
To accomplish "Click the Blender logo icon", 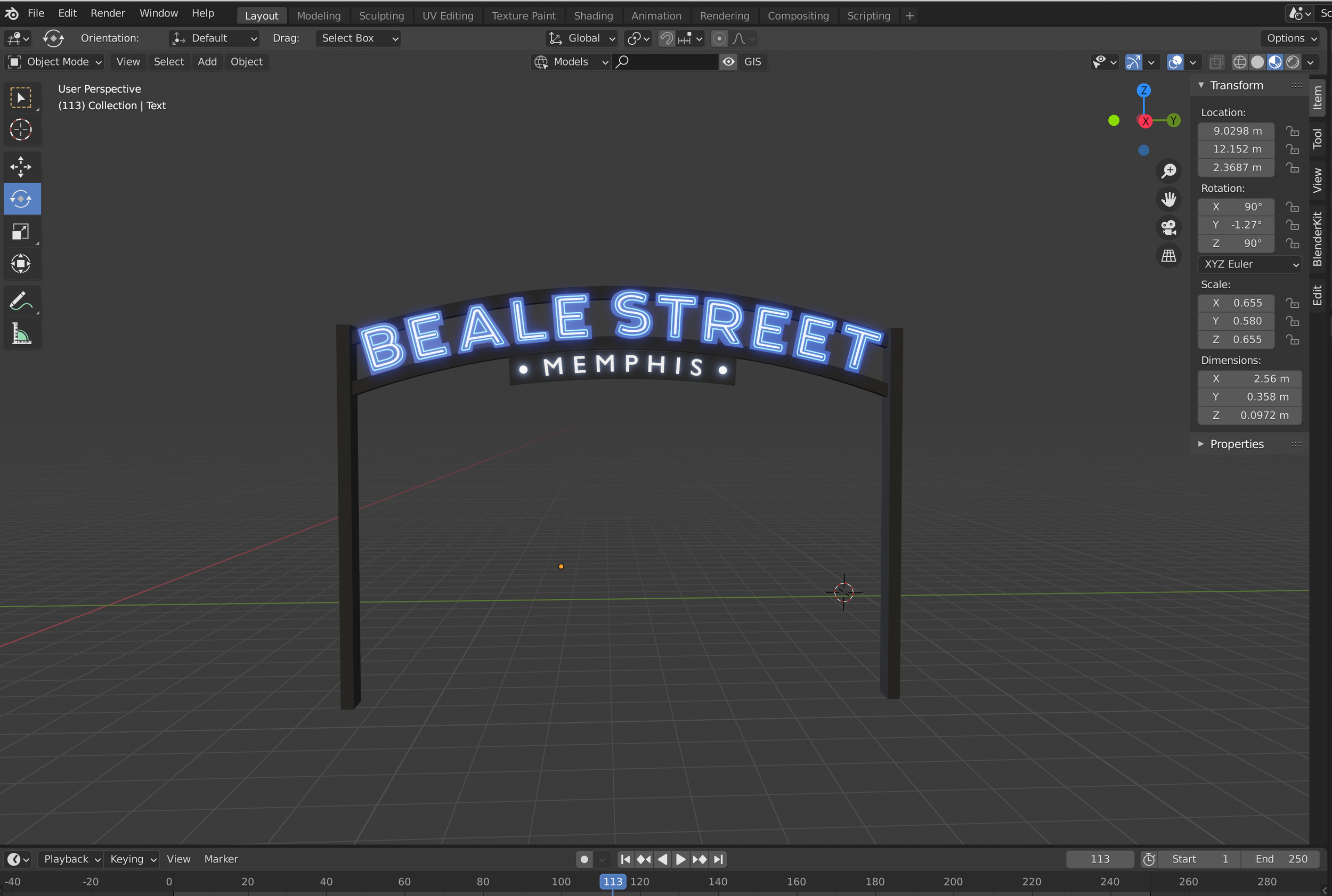I will click(12, 13).
